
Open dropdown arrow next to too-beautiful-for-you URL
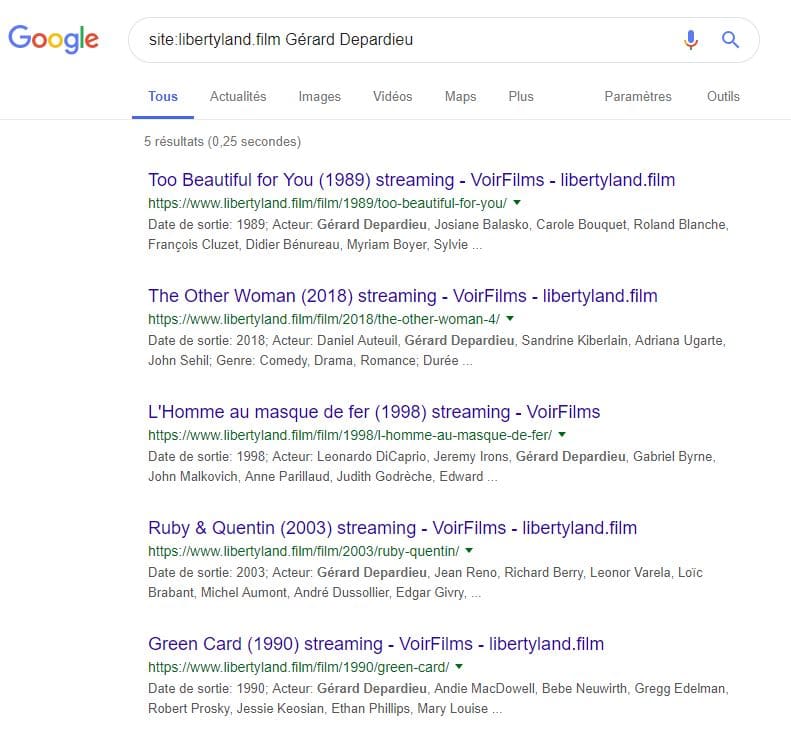tap(517, 203)
